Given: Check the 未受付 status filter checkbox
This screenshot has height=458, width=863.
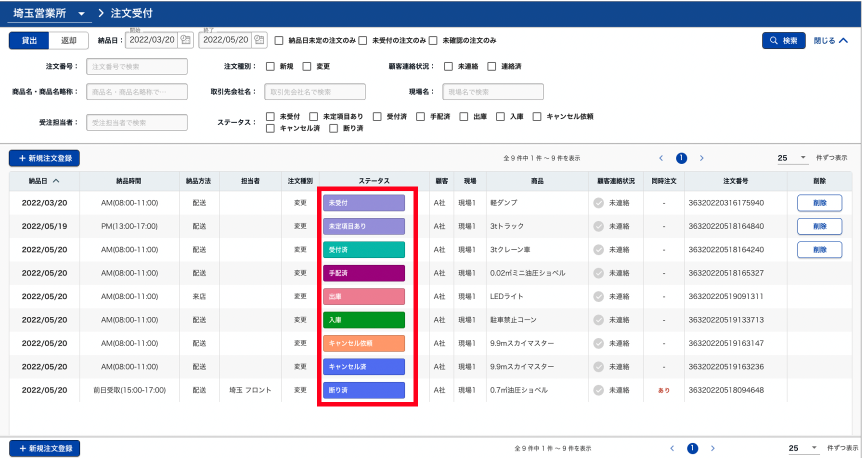Looking at the screenshot, I should click(271, 116).
